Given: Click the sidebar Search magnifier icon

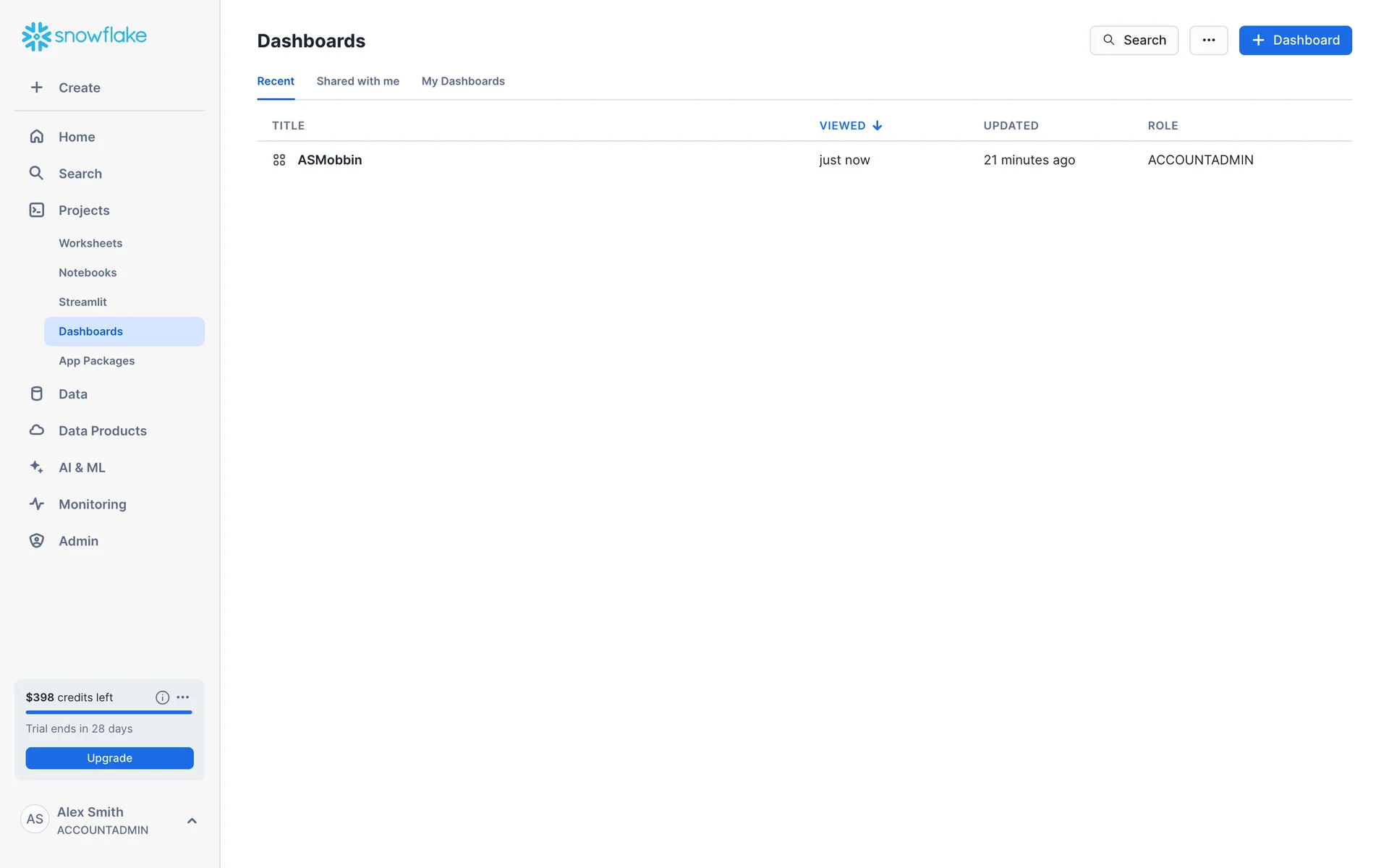Looking at the screenshot, I should click(36, 173).
